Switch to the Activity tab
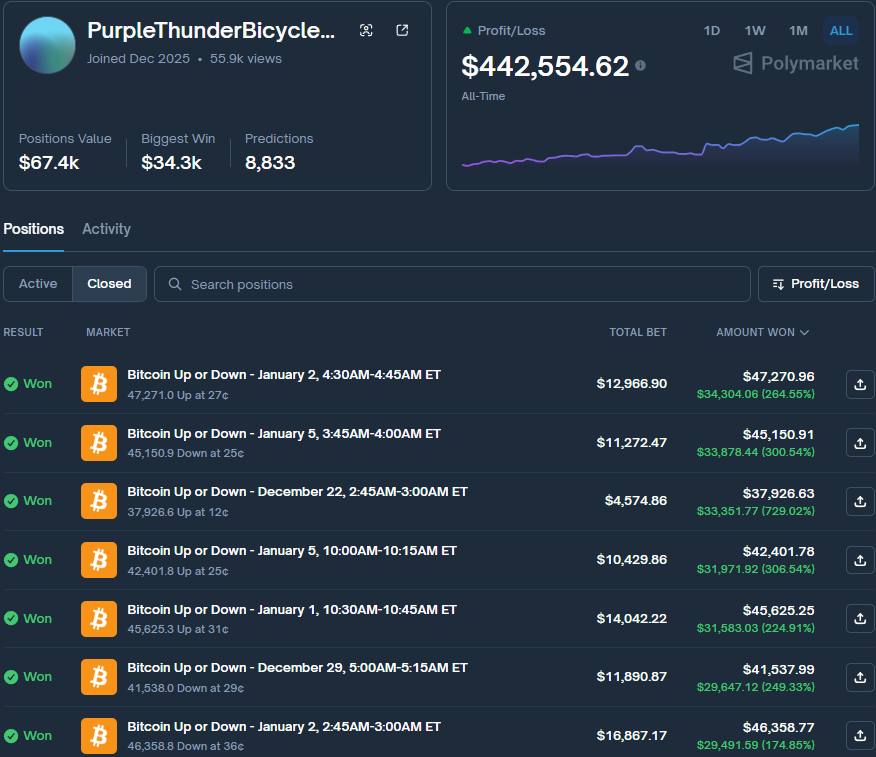 pyautogui.click(x=106, y=229)
